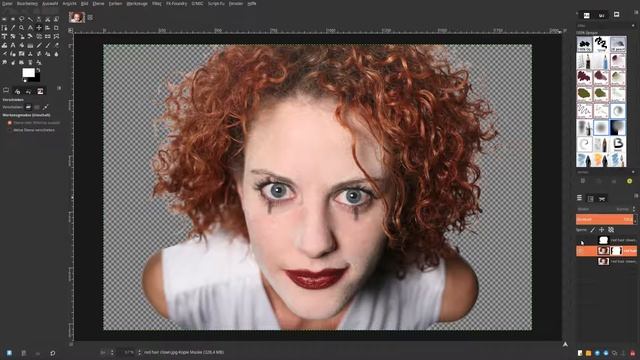Viewport: 640px width, 360px height.
Task: Open the zoom percentage dropdown in the status bar
Action: point(139,352)
